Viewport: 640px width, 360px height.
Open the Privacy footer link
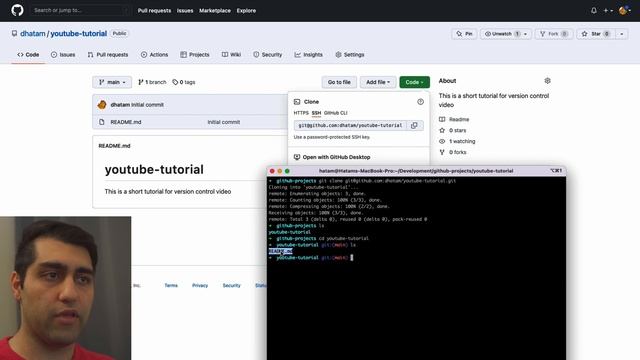click(200, 285)
